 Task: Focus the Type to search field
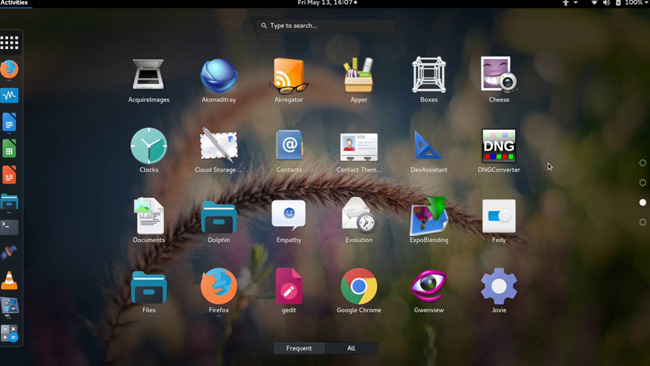click(x=325, y=26)
